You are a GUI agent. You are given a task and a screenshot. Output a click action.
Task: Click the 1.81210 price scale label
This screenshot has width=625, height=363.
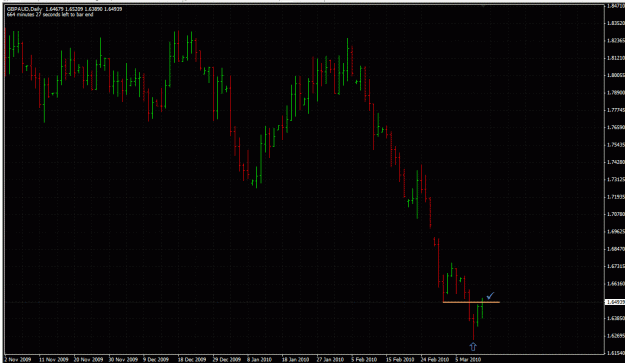615,58
